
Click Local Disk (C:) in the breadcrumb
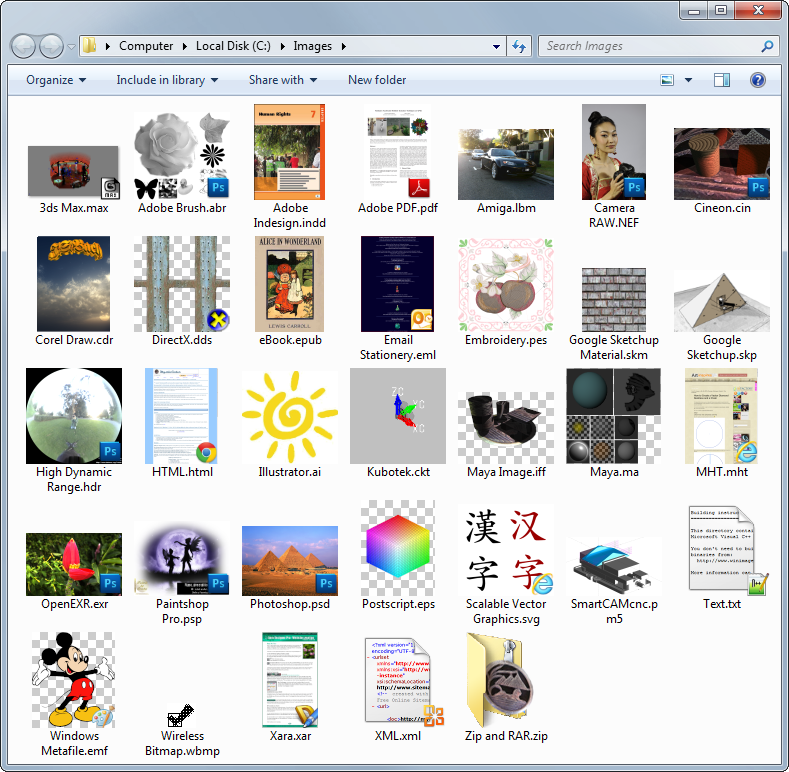click(x=233, y=46)
